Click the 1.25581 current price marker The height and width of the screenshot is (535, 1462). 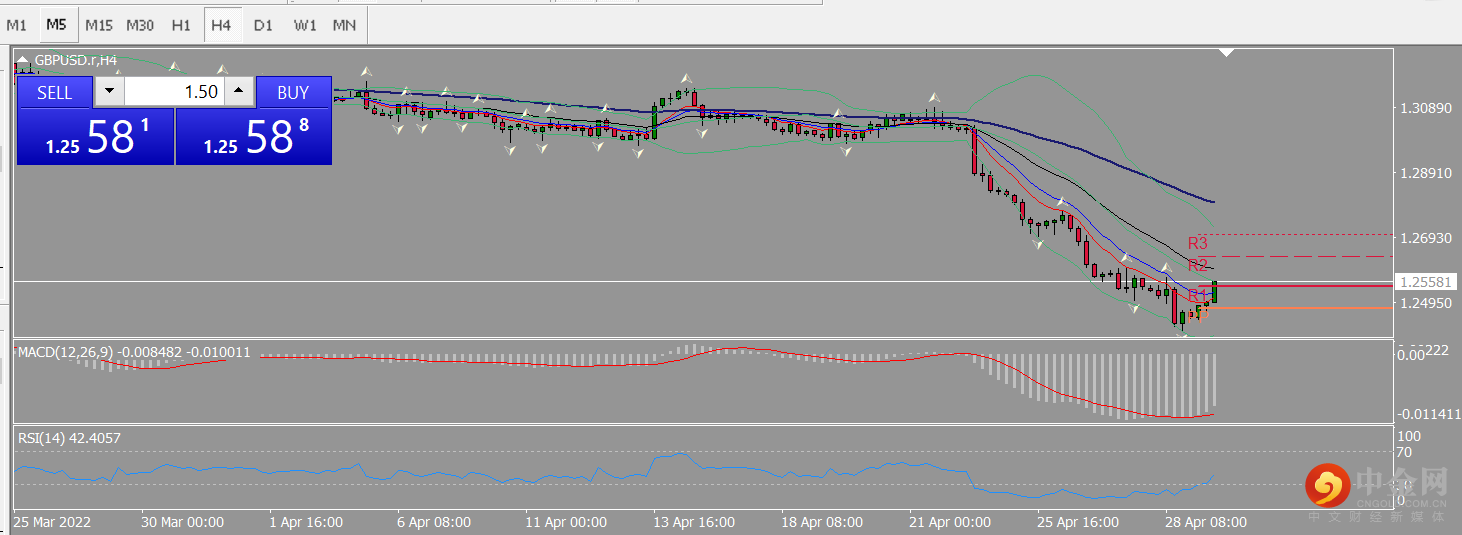1424,282
